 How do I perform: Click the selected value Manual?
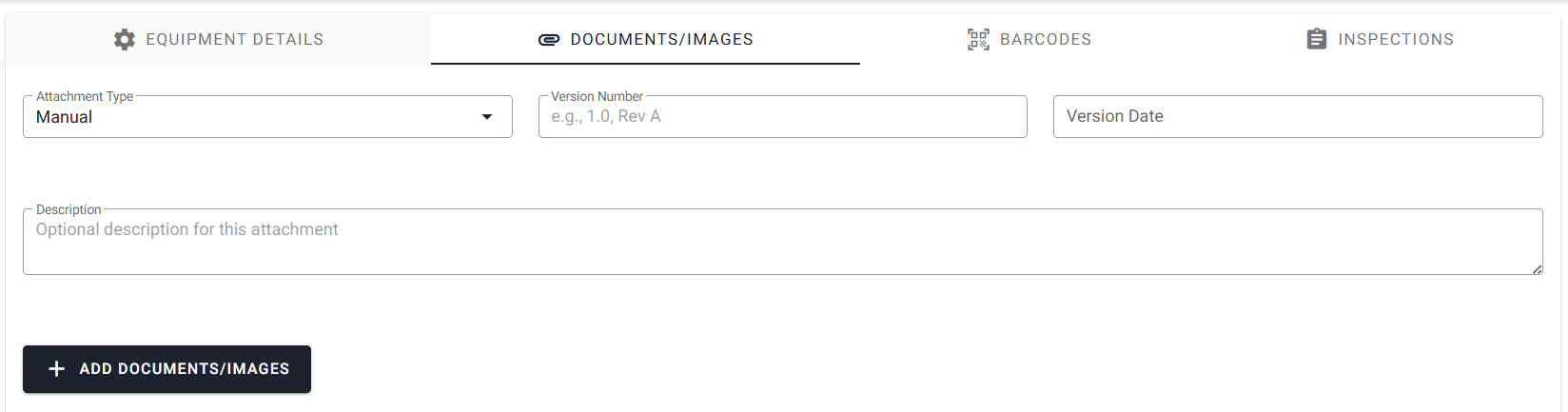click(x=65, y=117)
